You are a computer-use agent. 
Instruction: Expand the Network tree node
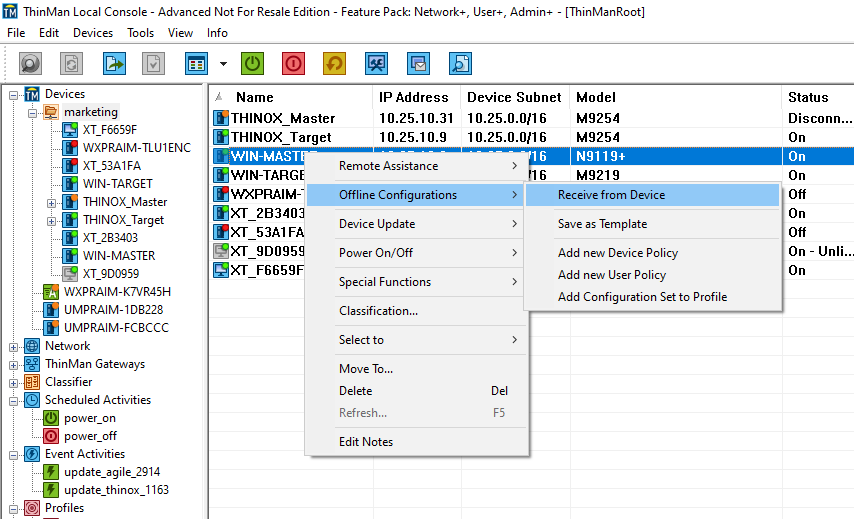click(13, 347)
